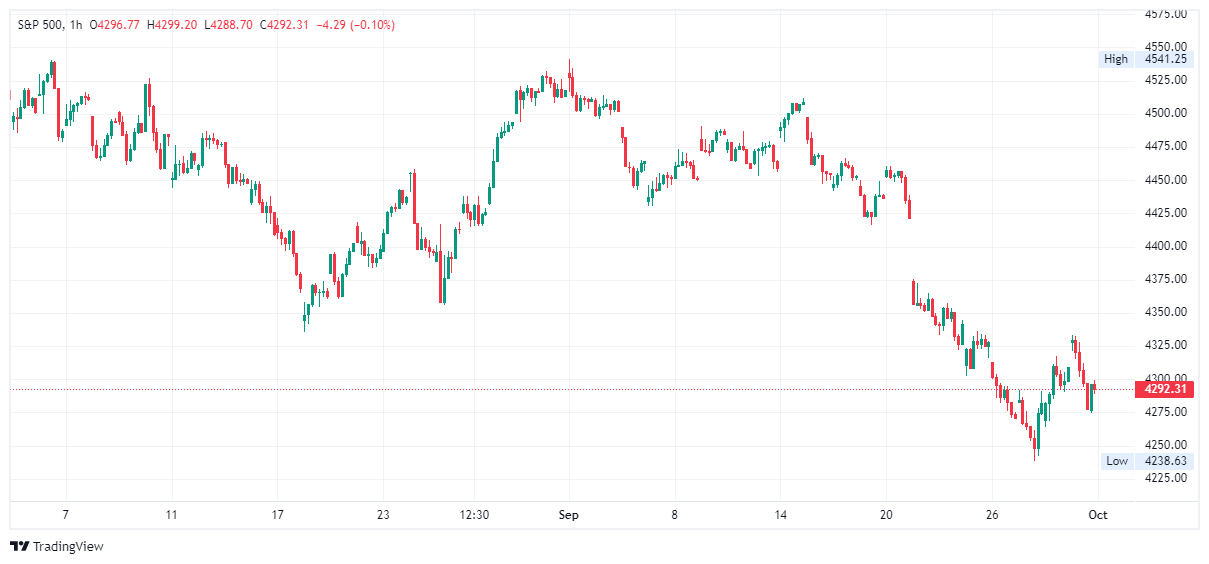The height and width of the screenshot is (564, 1209).
Task: Click the 26 date on time axis
Action: tap(992, 515)
